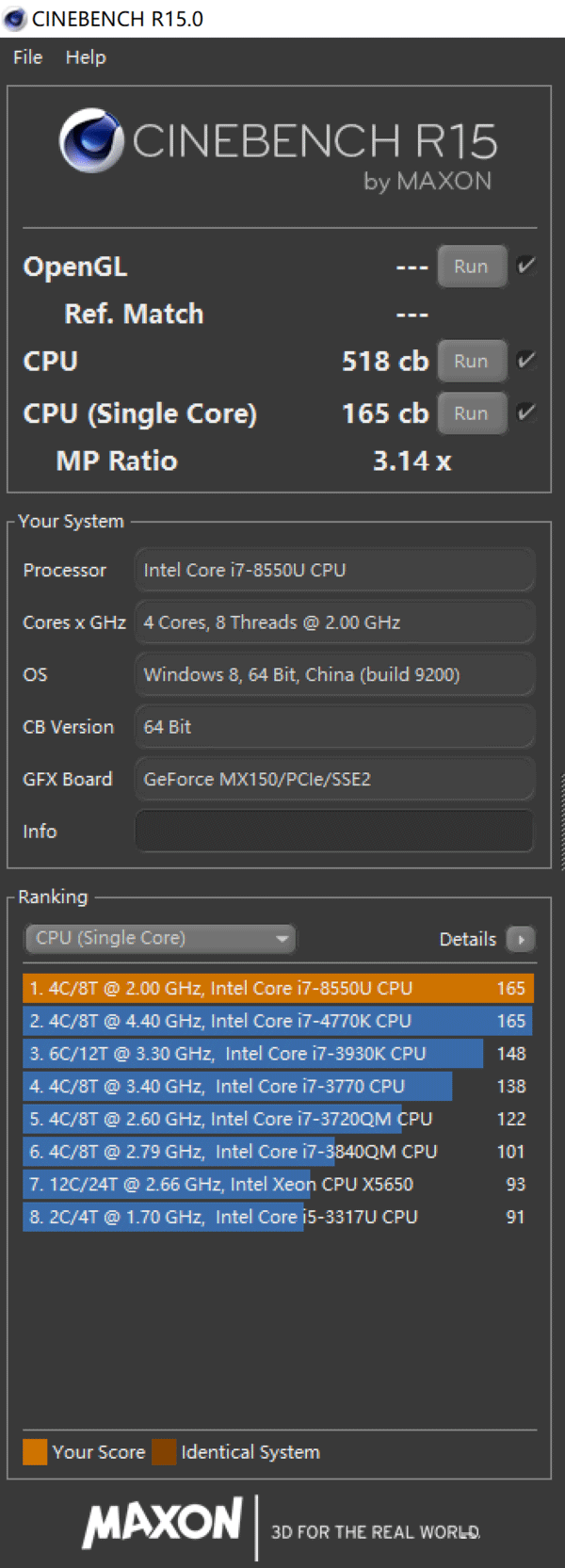Click the Cores x GHz field
The width and height of the screenshot is (565, 1568).
pyautogui.click(x=334, y=622)
